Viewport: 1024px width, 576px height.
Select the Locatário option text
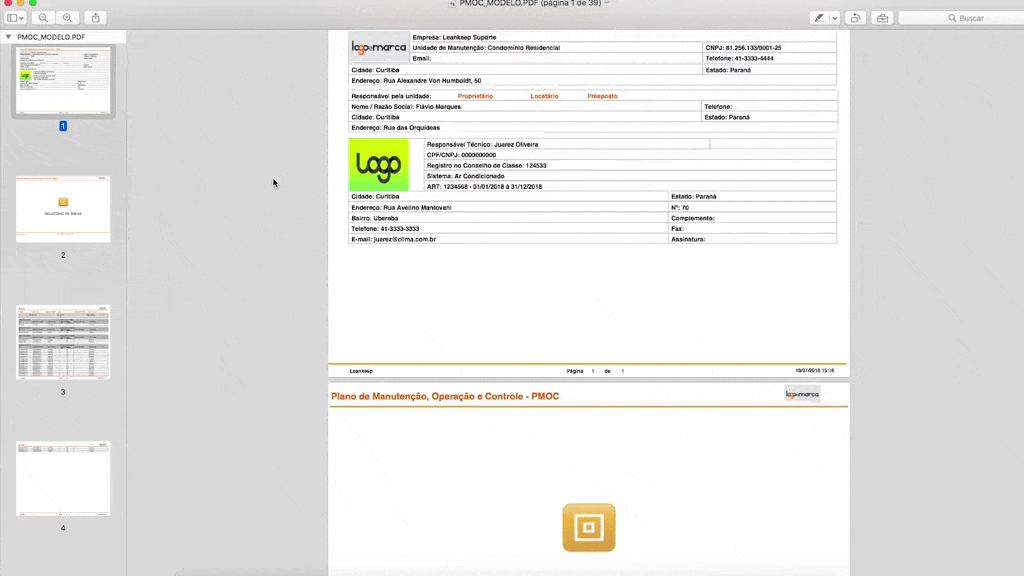coord(544,96)
